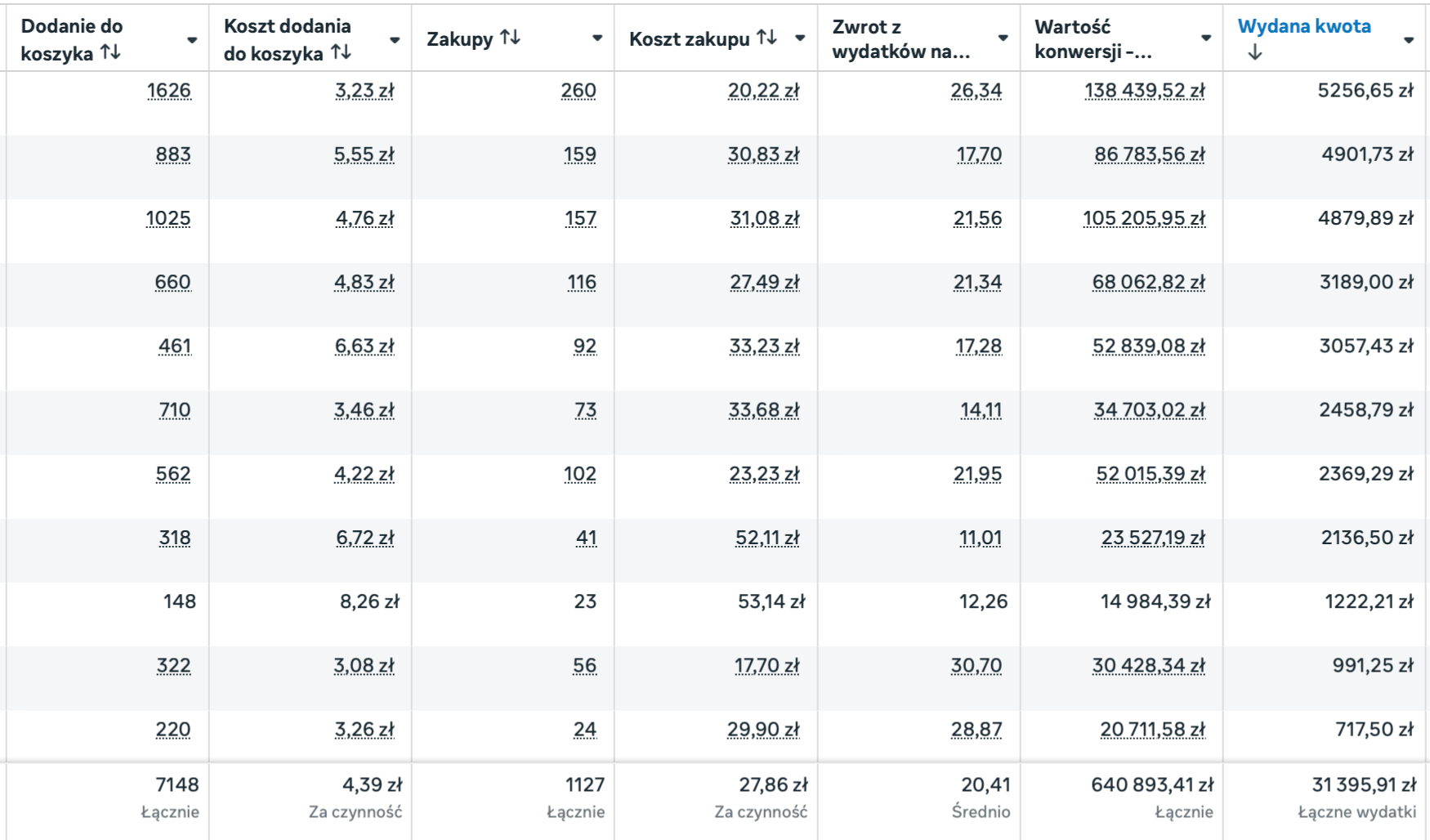Image resolution: width=1430 pixels, height=840 pixels.
Task: Open Wydana kwota column dropdown
Action: tap(1408, 40)
